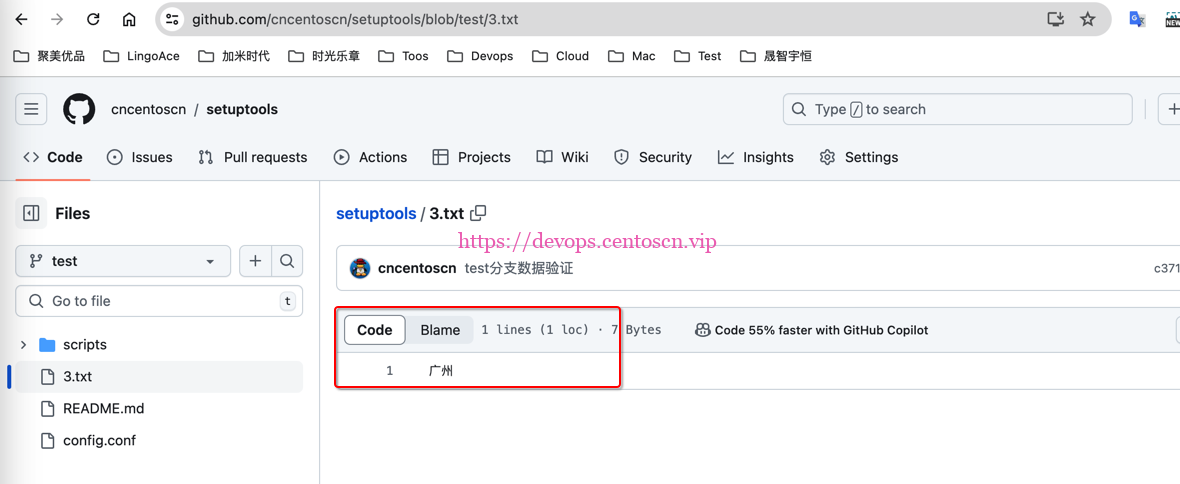Open the Settings tab
Viewport: 1180px width, 484px height.
[858, 157]
